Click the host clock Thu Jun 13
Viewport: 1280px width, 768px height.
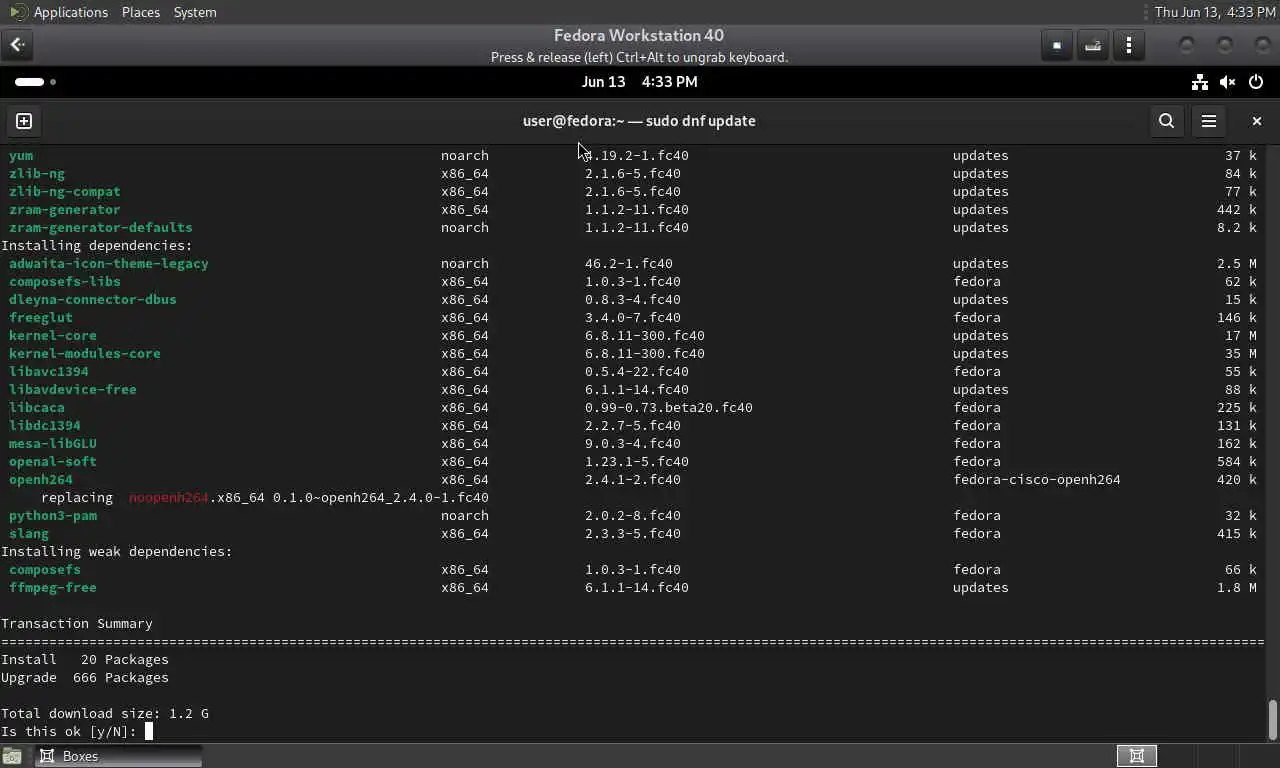tap(1214, 12)
